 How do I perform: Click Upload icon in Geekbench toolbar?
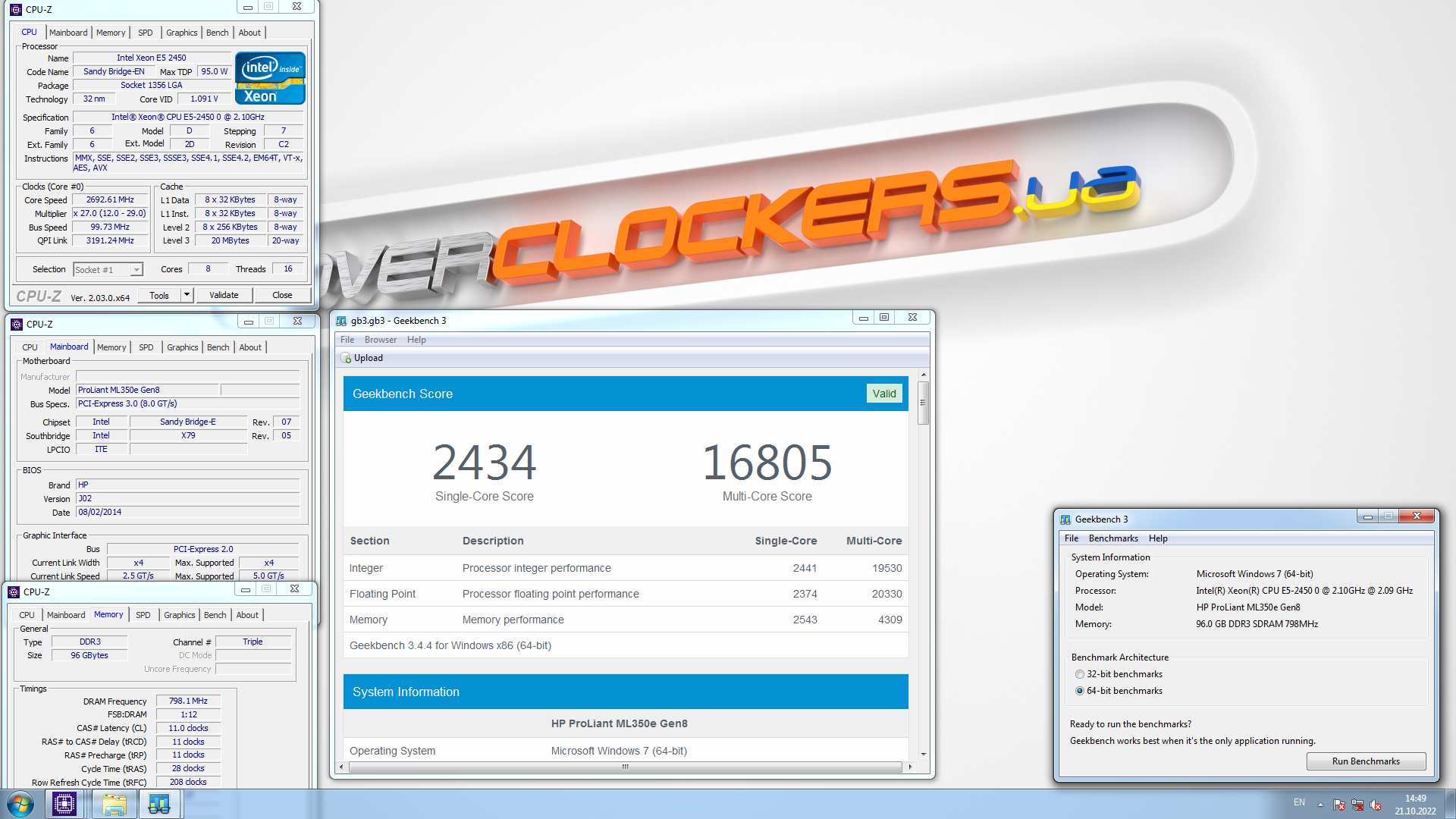[x=346, y=358]
